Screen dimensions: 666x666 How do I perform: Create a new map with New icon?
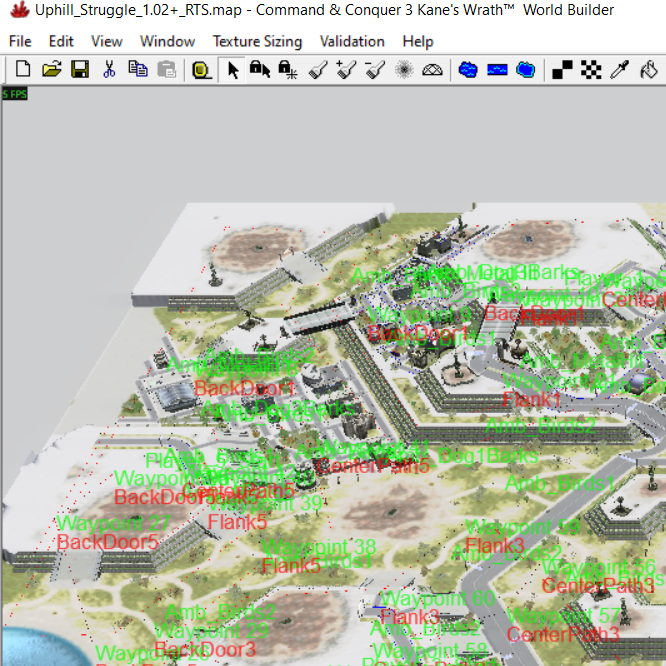pyautogui.click(x=23, y=69)
